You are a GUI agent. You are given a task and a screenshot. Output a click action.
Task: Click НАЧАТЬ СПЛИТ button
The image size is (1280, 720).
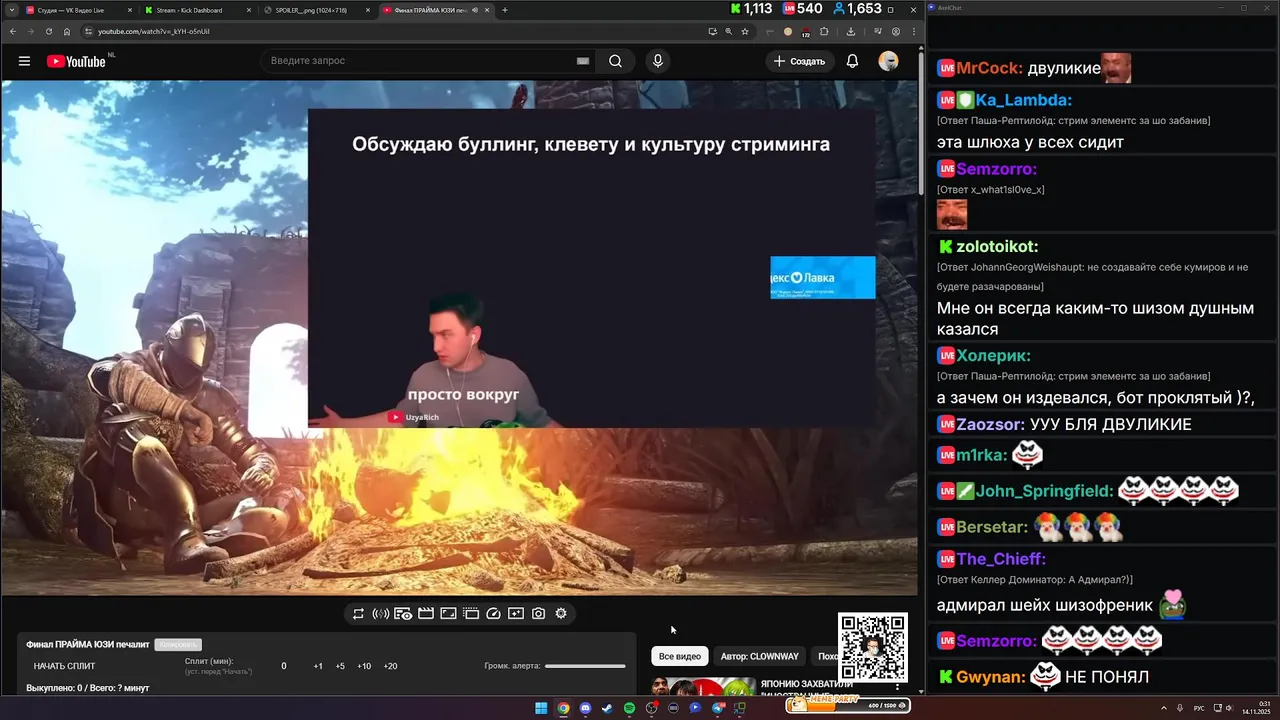(x=65, y=666)
